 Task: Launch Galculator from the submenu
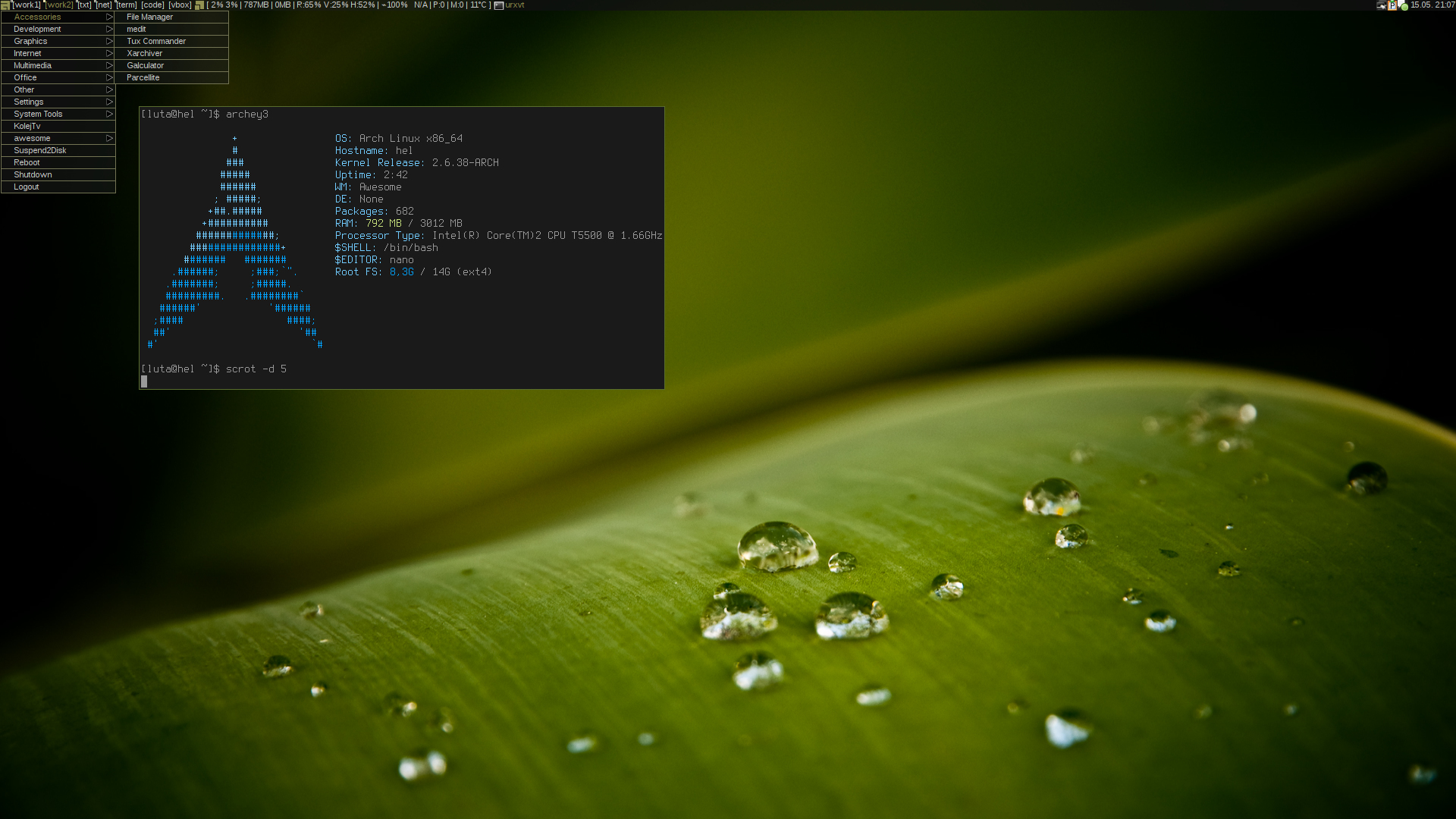(x=171, y=65)
